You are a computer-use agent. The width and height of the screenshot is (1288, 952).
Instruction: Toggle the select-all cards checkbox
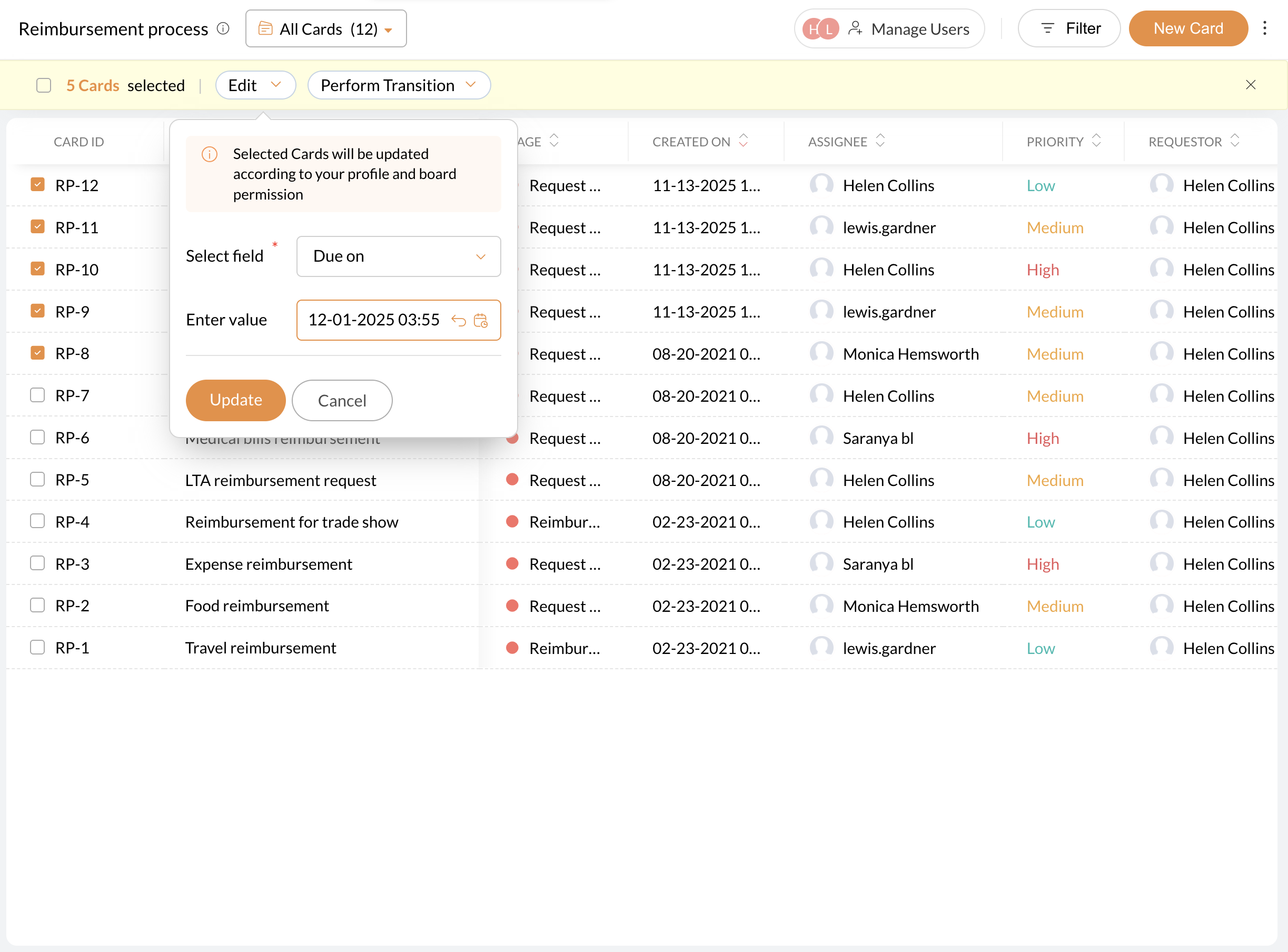click(x=44, y=85)
